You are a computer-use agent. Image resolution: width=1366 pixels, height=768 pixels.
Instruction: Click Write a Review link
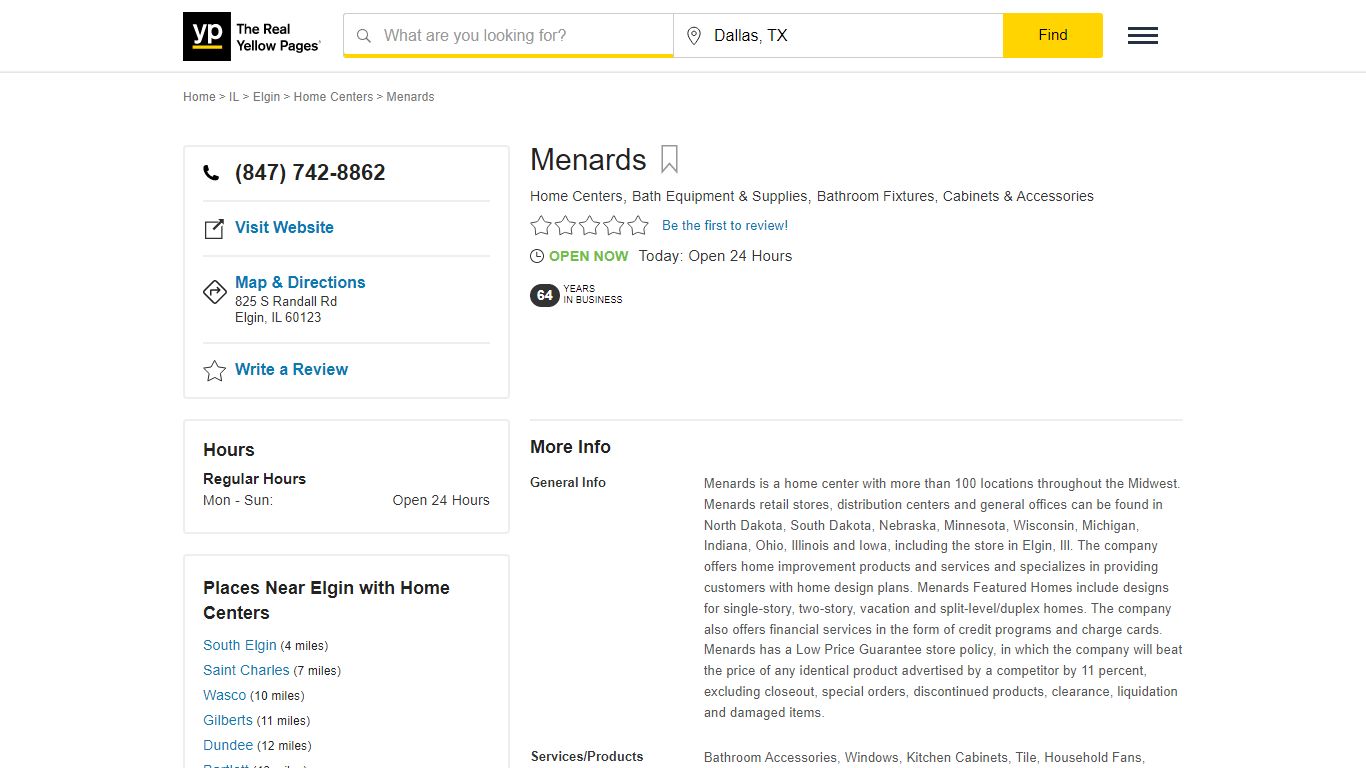[291, 369]
